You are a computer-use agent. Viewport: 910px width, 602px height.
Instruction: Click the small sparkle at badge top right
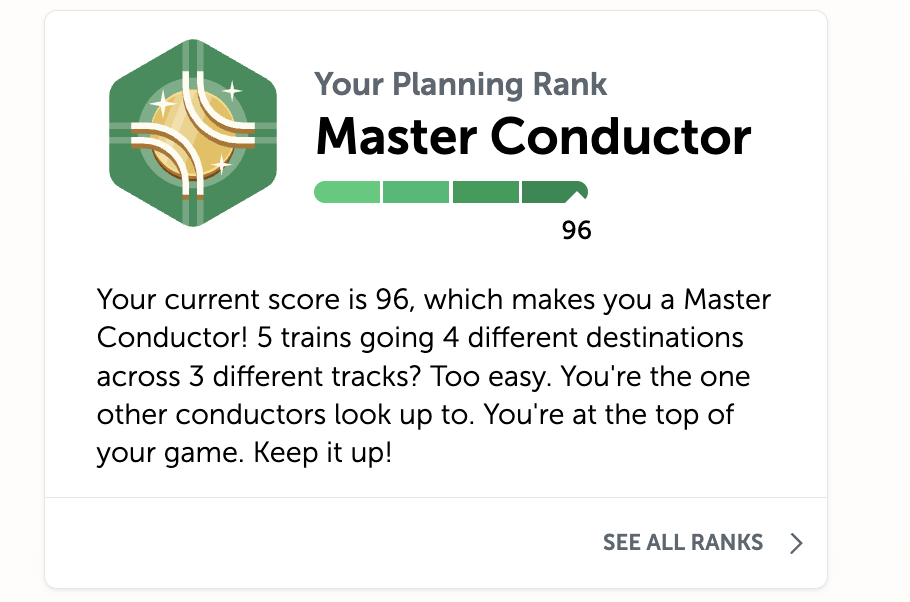(233, 91)
